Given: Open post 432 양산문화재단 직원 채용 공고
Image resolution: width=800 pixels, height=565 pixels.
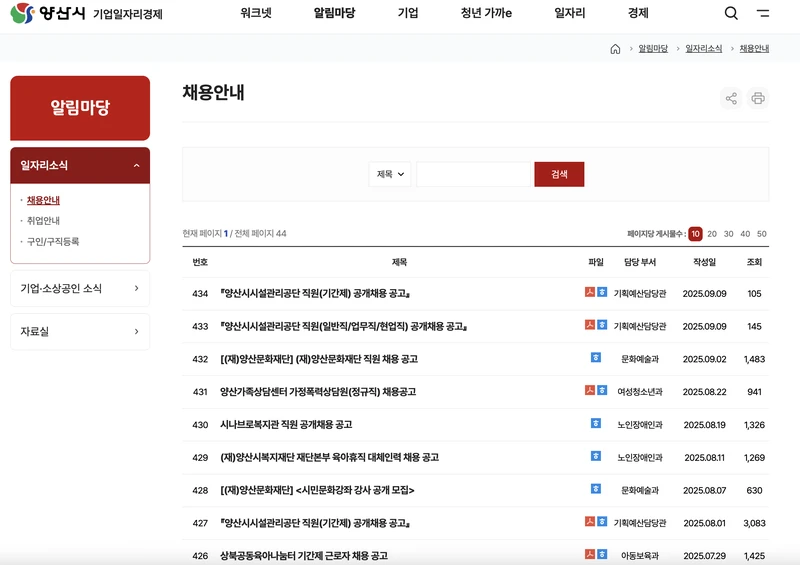Looking at the screenshot, I should click(x=319, y=359).
